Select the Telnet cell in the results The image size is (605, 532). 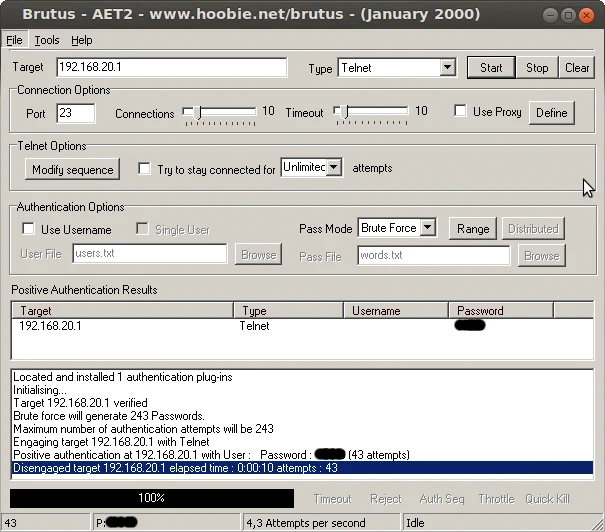(x=254, y=326)
